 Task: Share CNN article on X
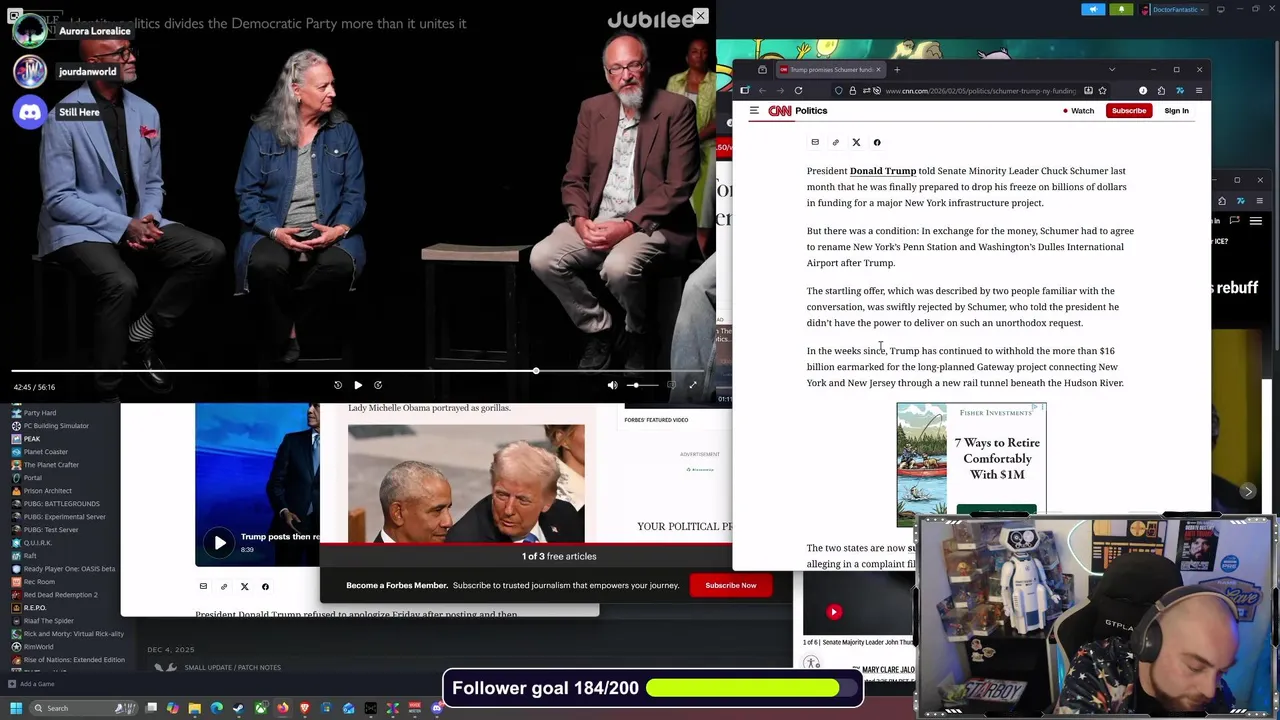point(856,142)
